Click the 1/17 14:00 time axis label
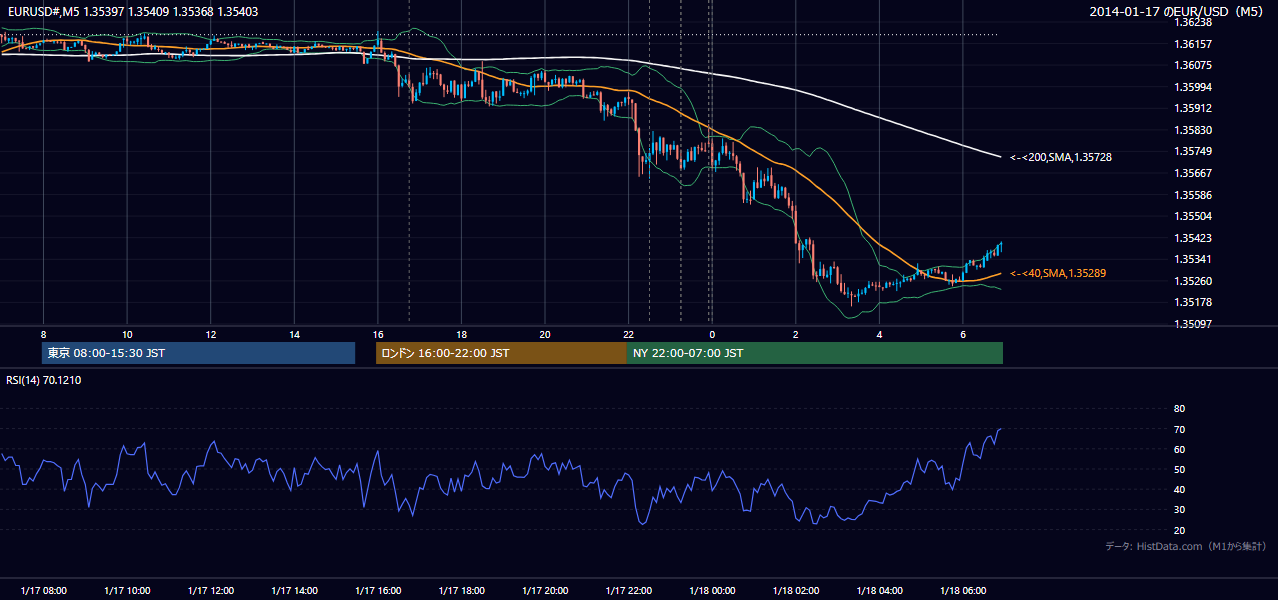Screen dimensions: 1278x600 (294, 591)
